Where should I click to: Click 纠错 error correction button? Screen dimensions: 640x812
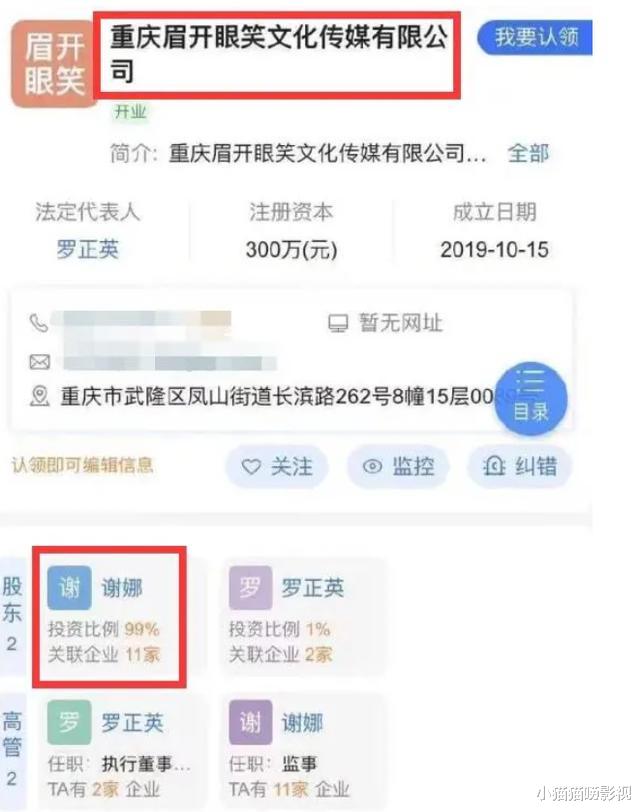pos(520,467)
